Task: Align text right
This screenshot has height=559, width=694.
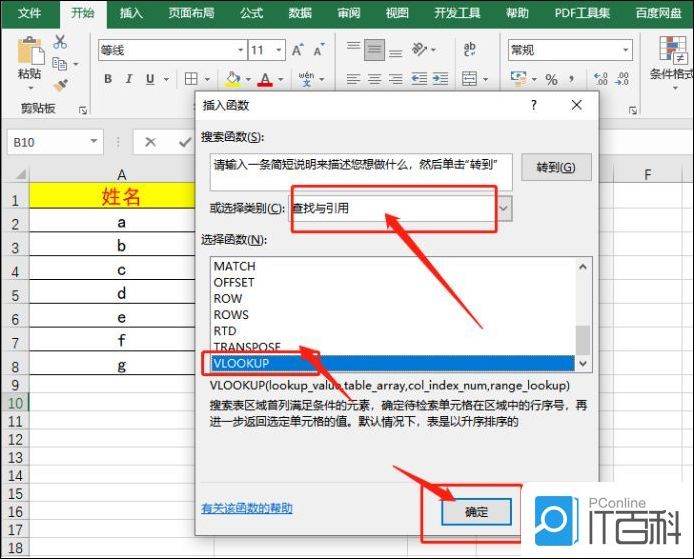Action: 396,79
